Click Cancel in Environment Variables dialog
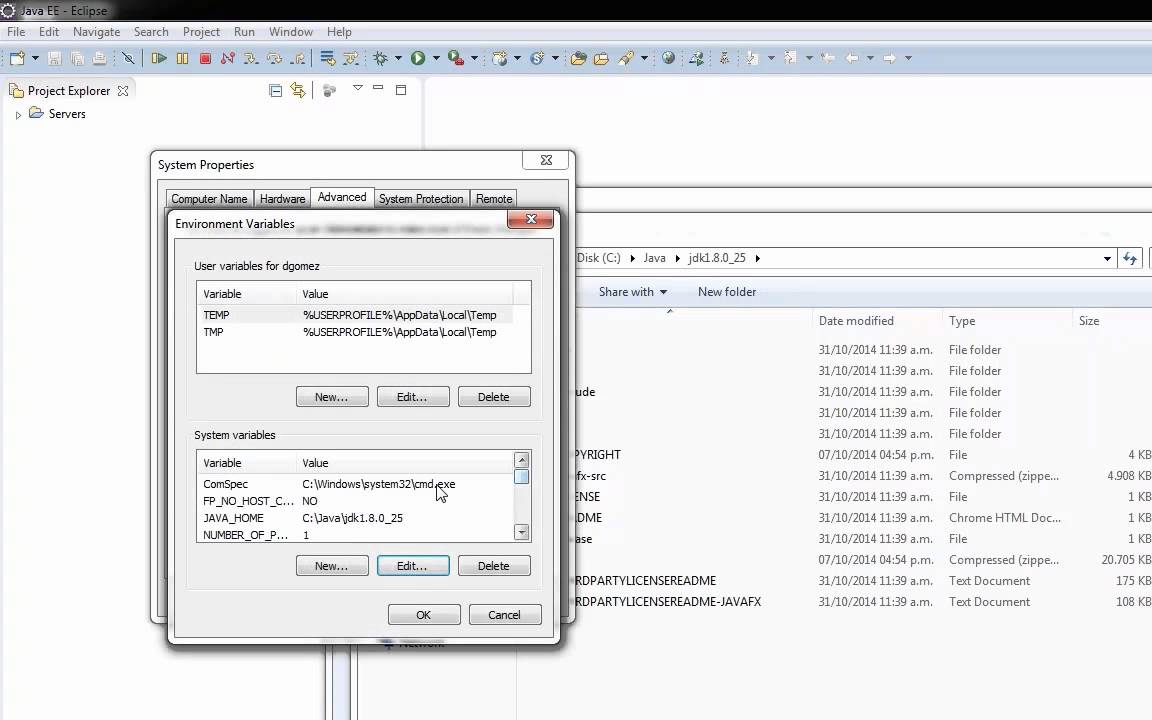The height and width of the screenshot is (720, 1152). coord(505,615)
